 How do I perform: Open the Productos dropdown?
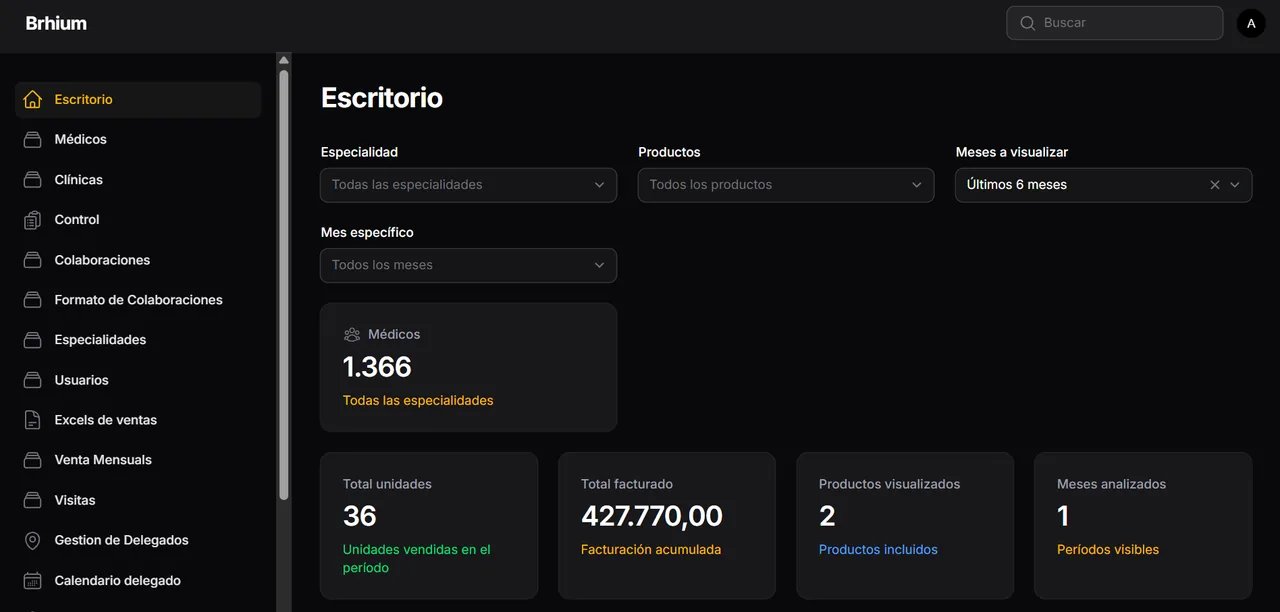(786, 185)
